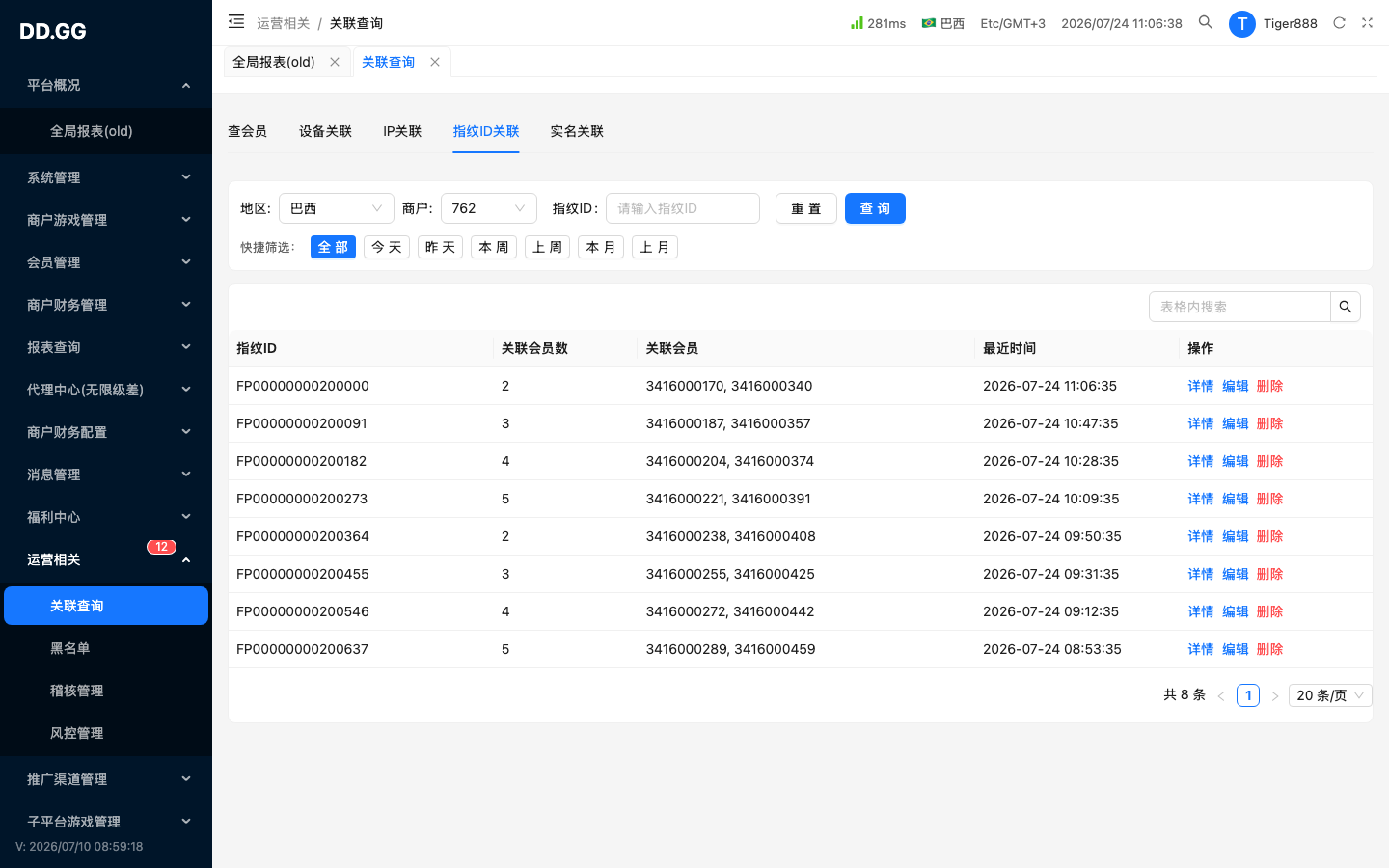Viewport: 1389px width, 868px height.
Task: Click 删除 for FP00000000200637
Action: click(x=1270, y=649)
